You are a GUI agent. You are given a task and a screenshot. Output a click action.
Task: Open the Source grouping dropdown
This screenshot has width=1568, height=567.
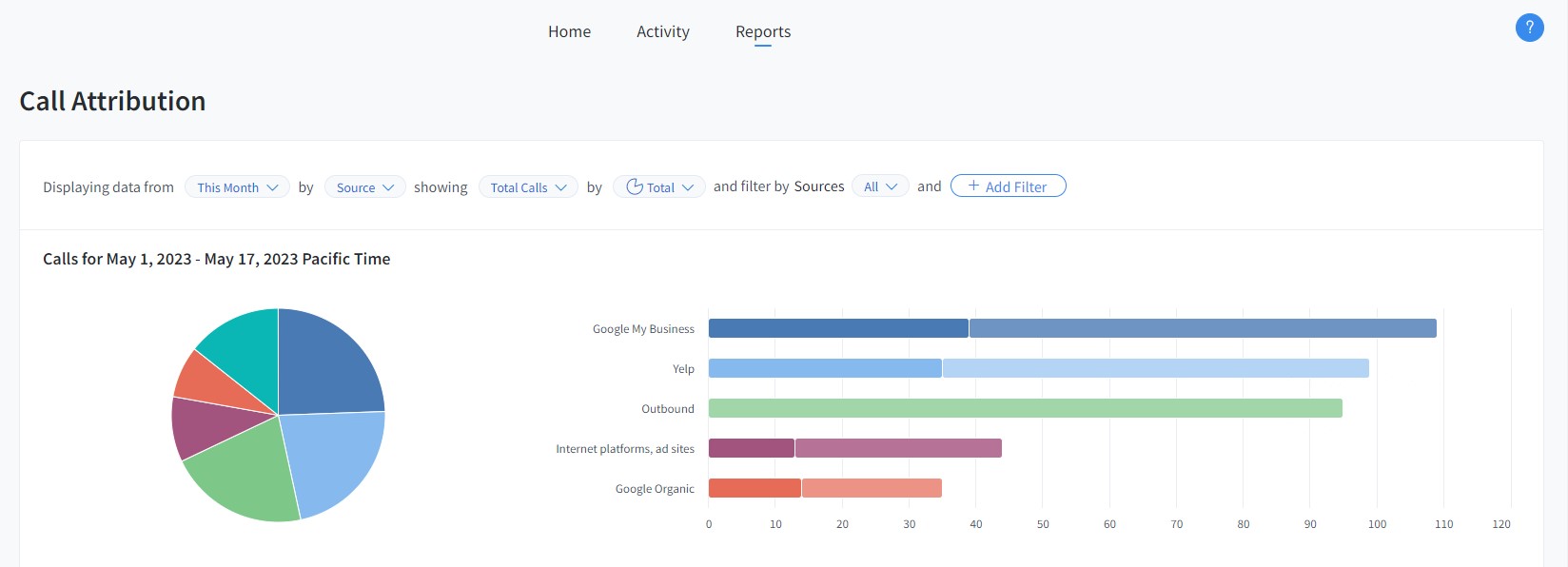tap(364, 187)
